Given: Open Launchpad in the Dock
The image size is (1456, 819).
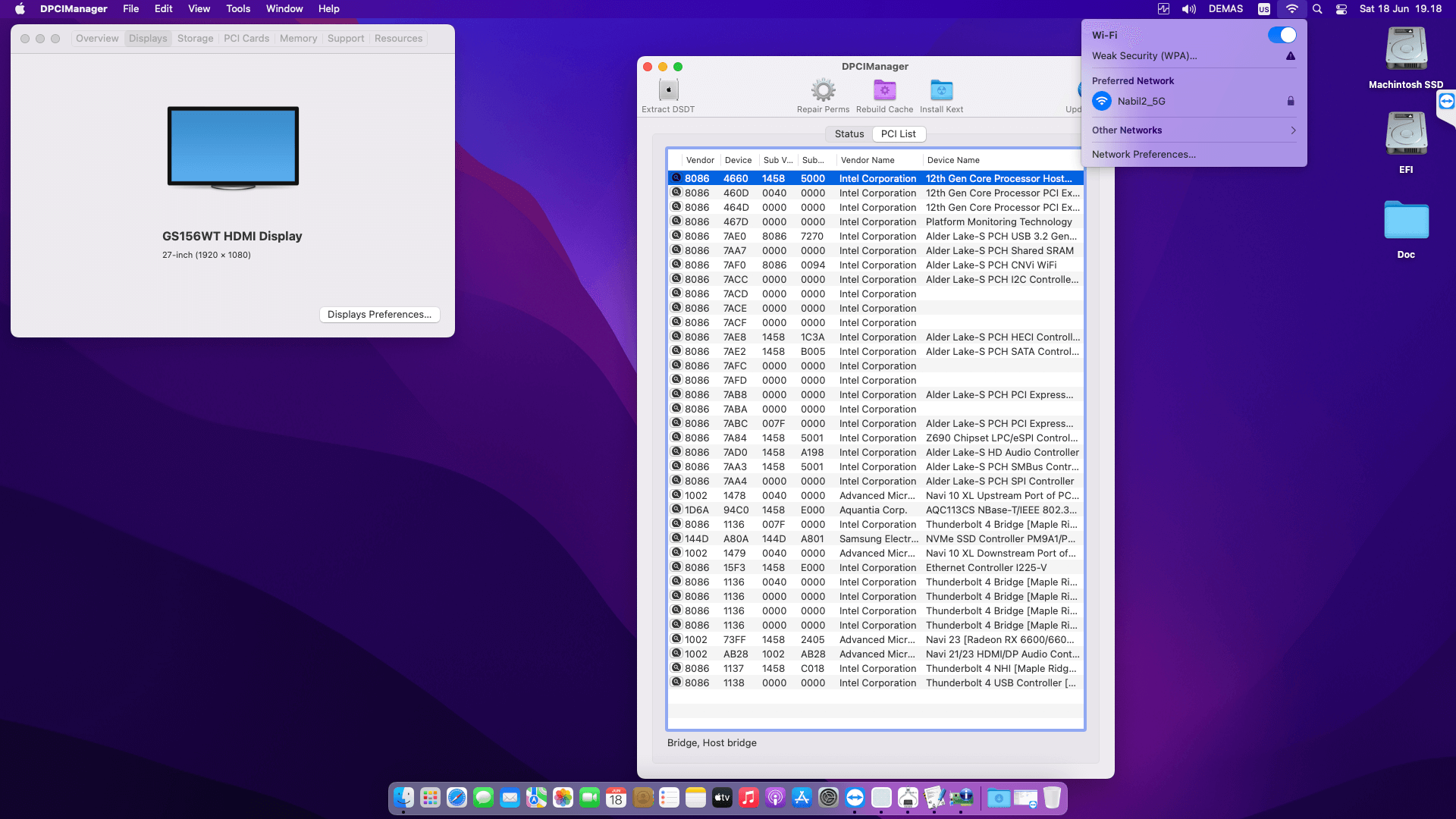Looking at the screenshot, I should pyautogui.click(x=430, y=798).
